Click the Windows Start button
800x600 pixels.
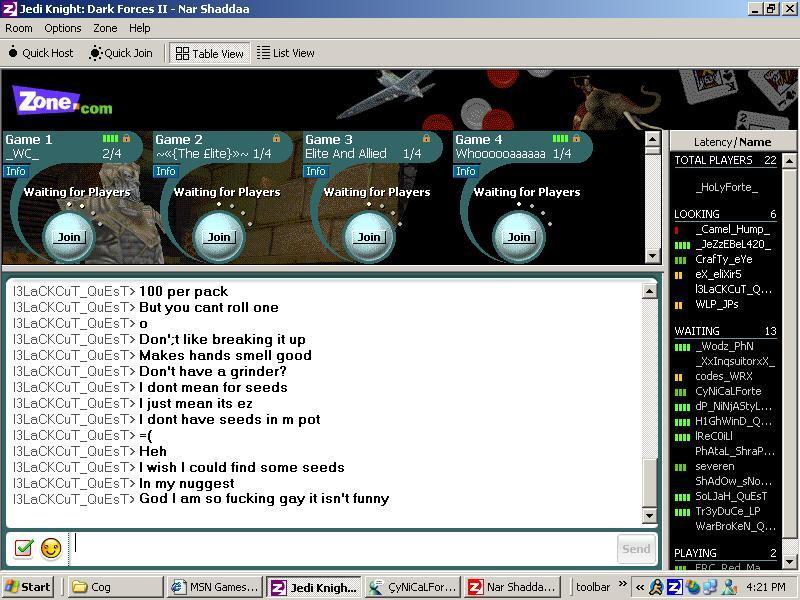pos(28,587)
